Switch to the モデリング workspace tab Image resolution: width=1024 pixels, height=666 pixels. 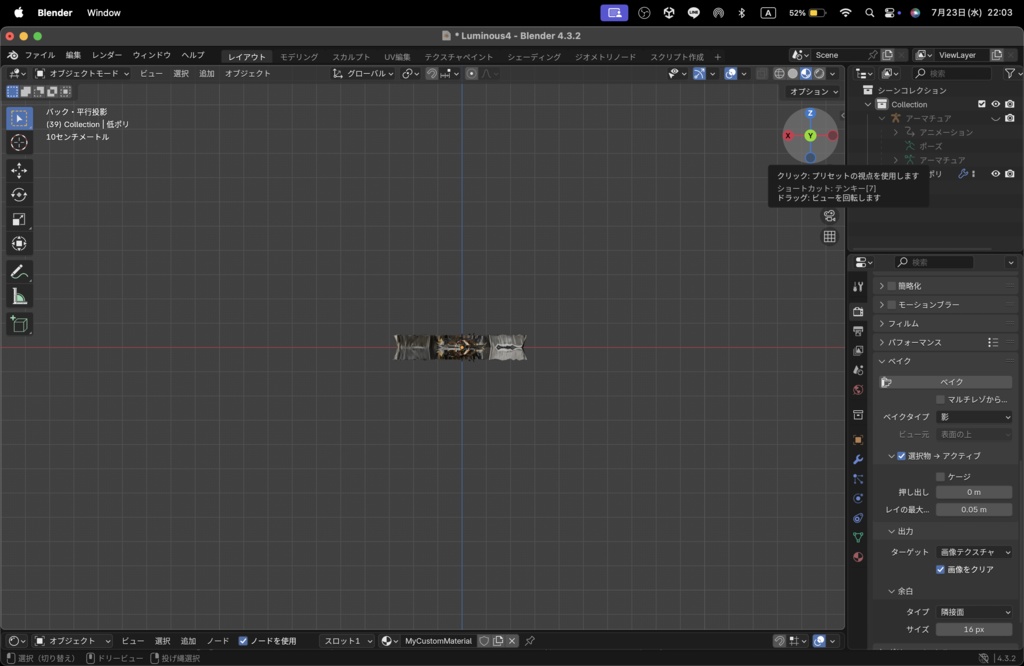tap(299, 57)
